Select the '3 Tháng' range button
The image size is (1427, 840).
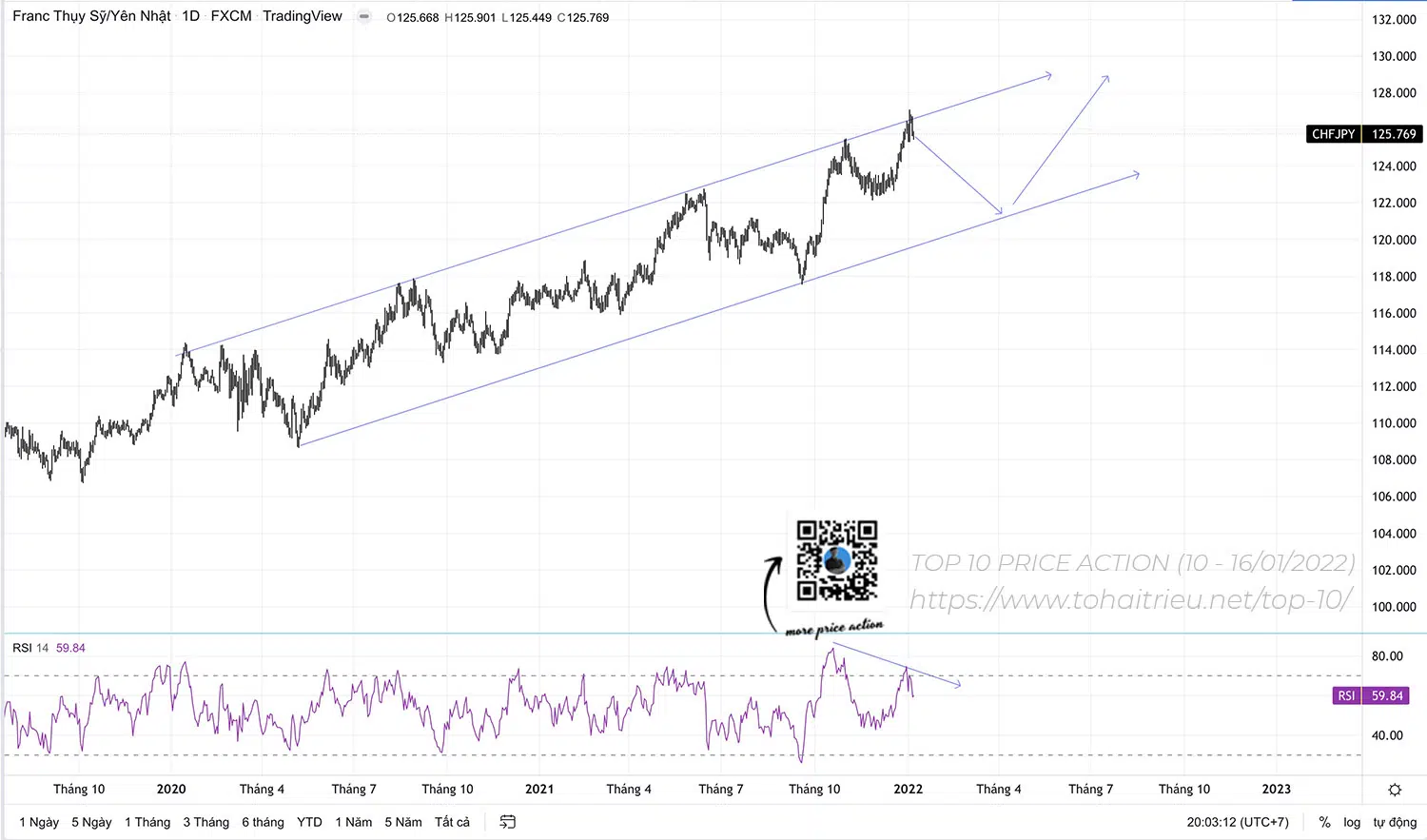tap(205, 822)
